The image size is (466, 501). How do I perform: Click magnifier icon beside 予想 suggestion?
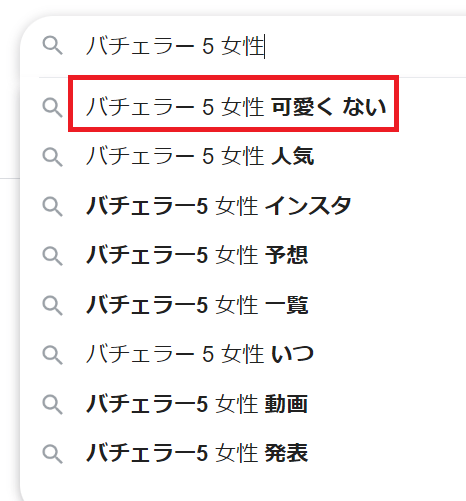click(52, 256)
